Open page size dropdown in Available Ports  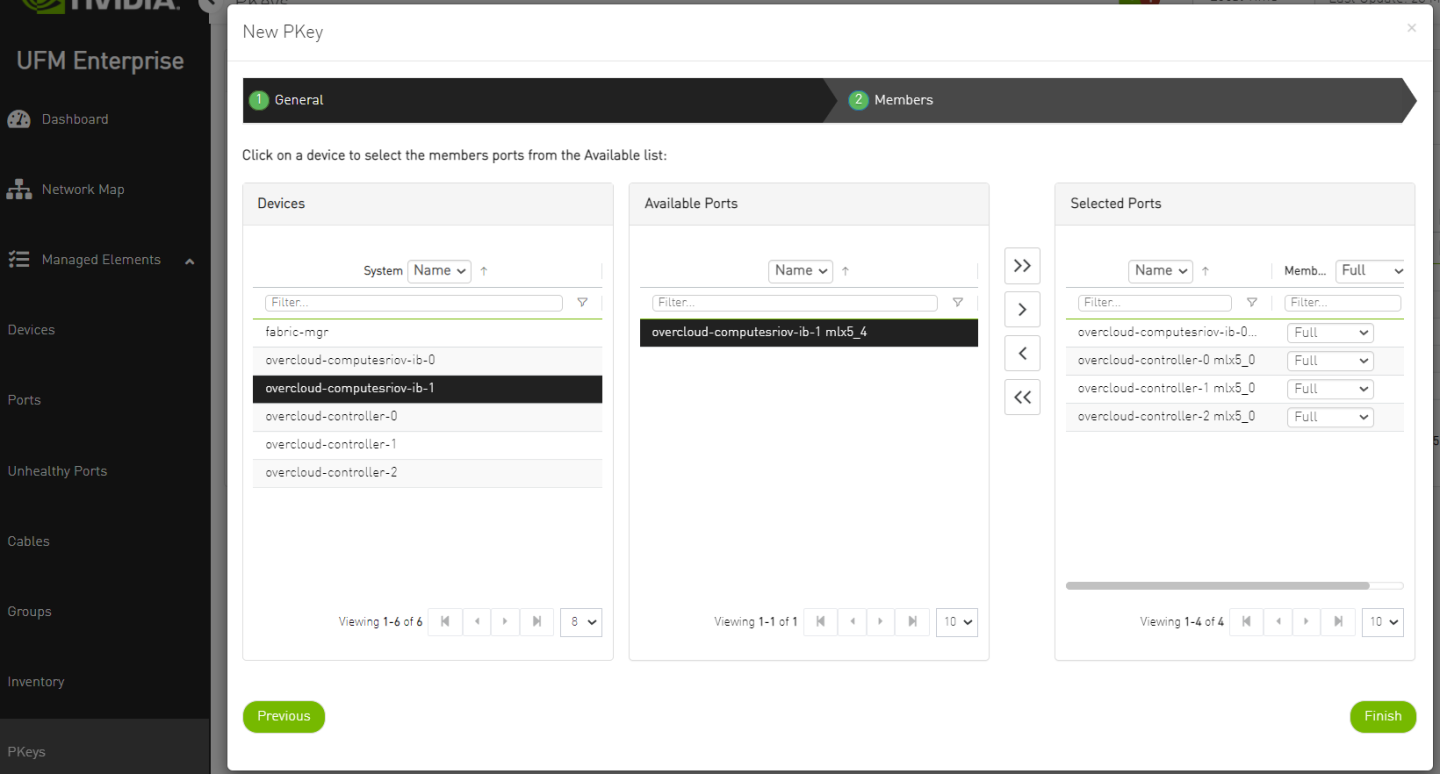(956, 622)
